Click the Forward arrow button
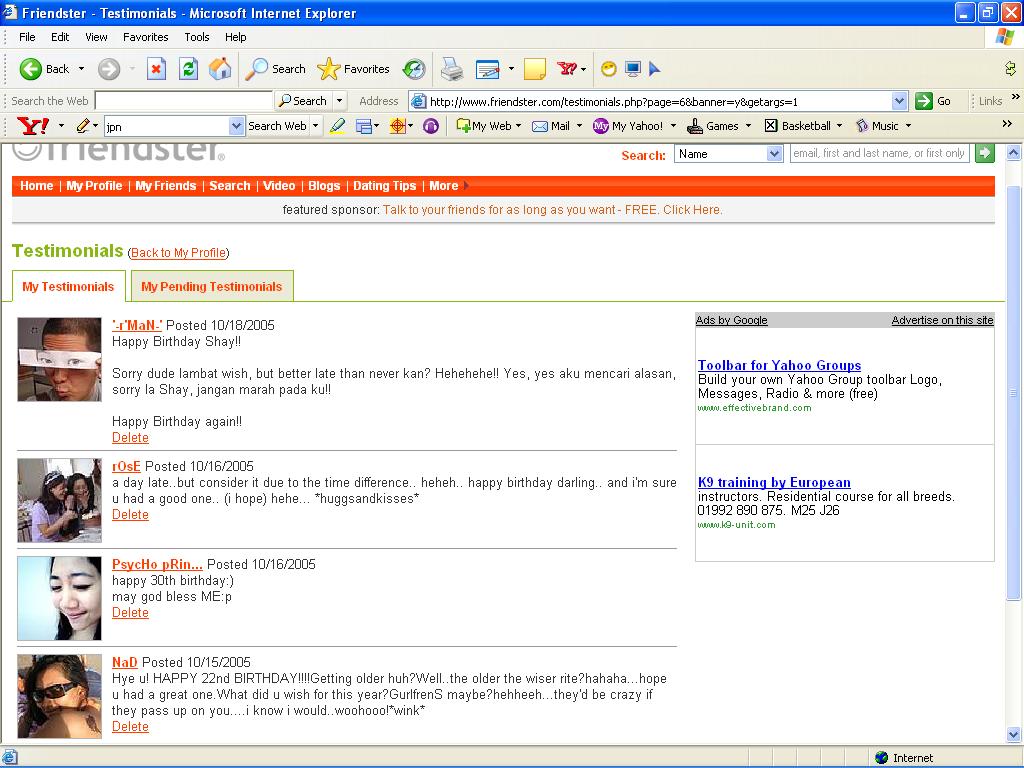1024x768 pixels. (x=109, y=69)
